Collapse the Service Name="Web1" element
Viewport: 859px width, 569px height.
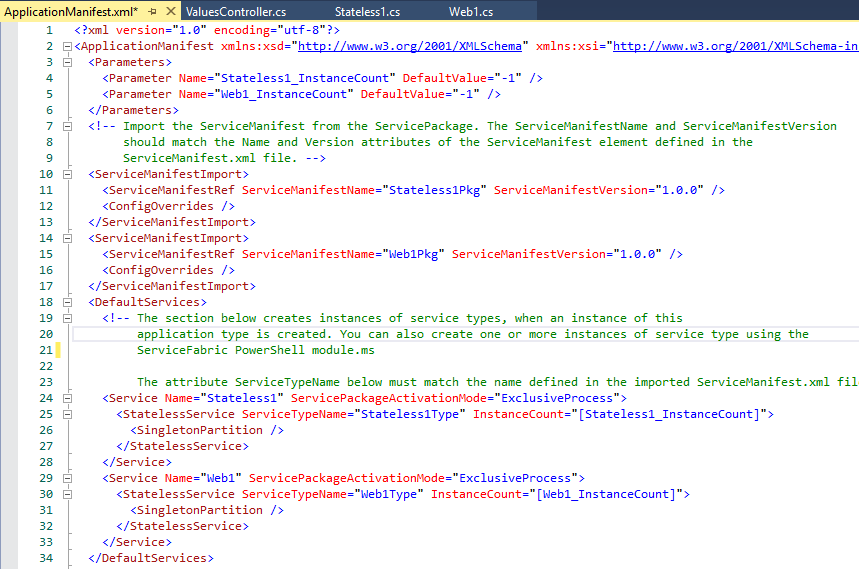67,478
